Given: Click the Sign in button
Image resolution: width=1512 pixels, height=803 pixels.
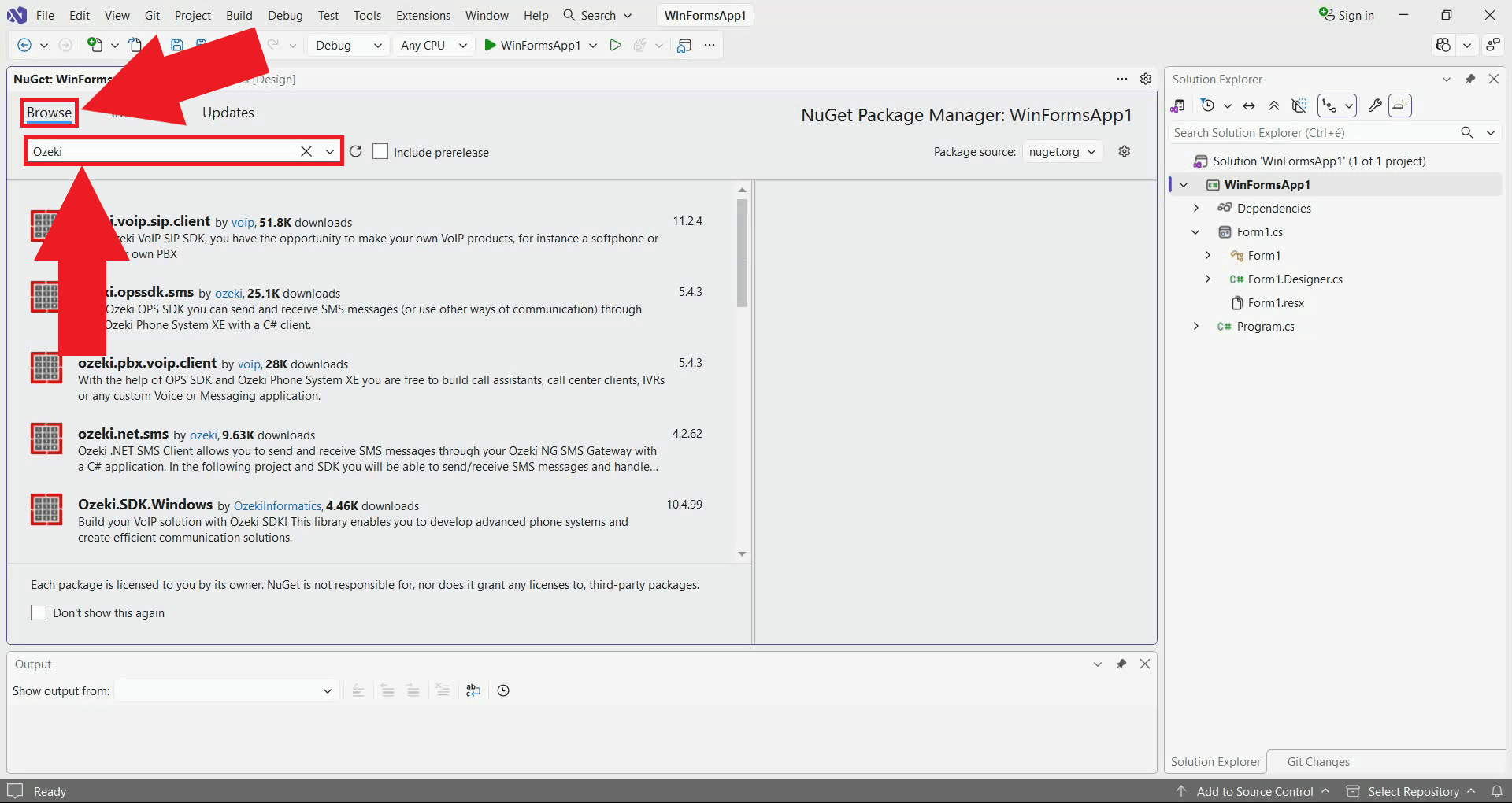Looking at the screenshot, I should pyautogui.click(x=1347, y=15).
